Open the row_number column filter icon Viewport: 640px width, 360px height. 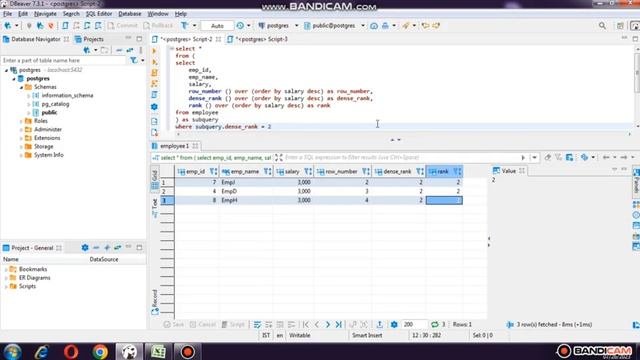click(365, 171)
